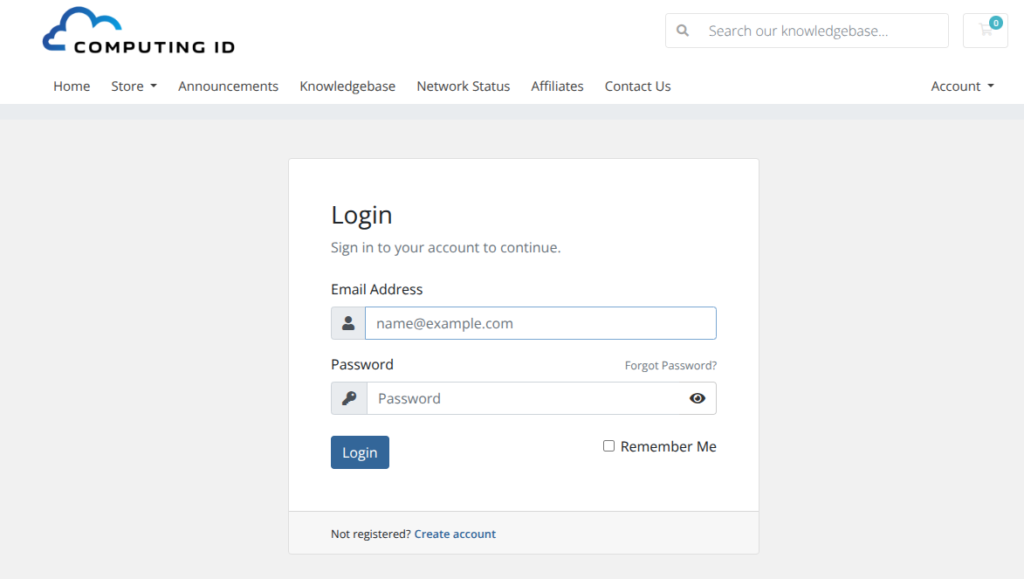View the Network Status page
Image resolution: width=1024 pixels, height=579 pixels.
click(x=463, y=86)
